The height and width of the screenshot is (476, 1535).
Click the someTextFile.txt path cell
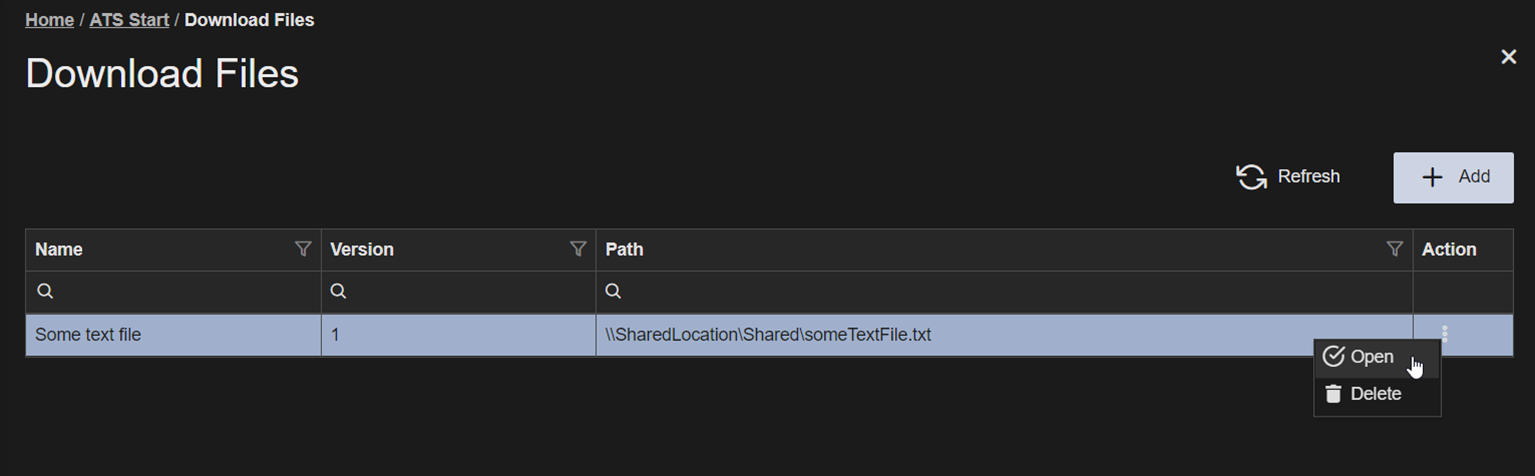tap(768, 335)
